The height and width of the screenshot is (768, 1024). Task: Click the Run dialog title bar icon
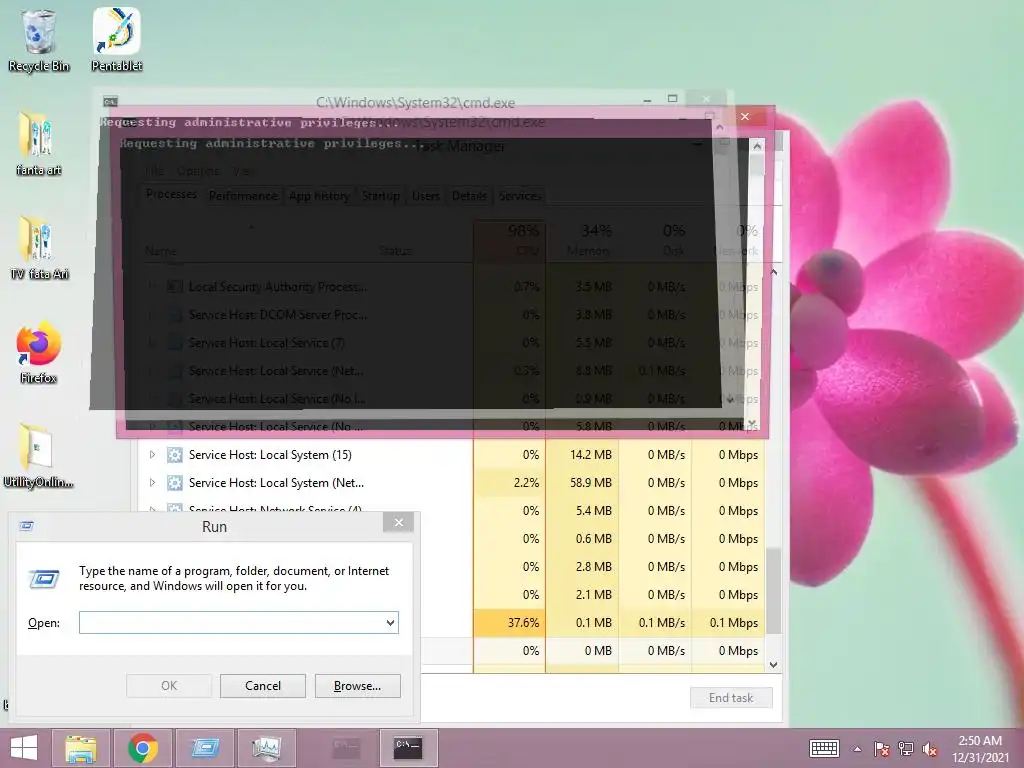pos(27,526)
